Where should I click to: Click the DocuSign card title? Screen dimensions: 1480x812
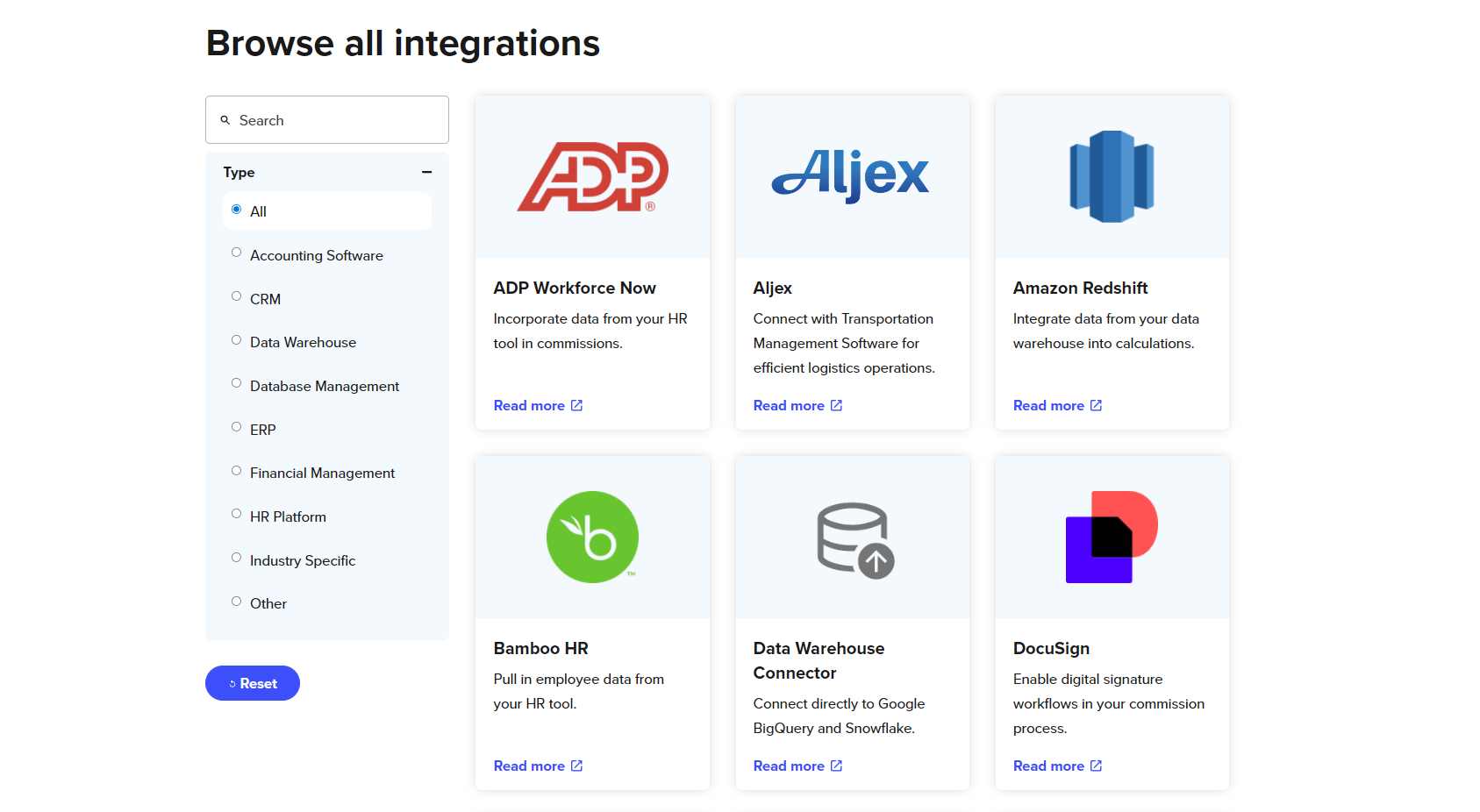pyautogui.click(x=1051, y=648)
